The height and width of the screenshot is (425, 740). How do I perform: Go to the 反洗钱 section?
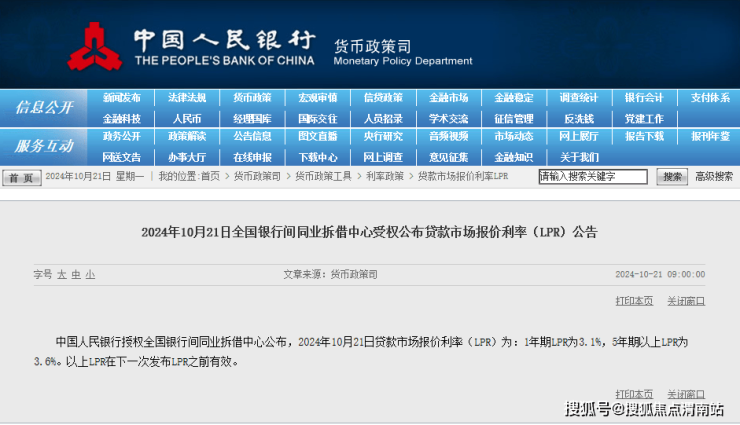tap(579, 119)
